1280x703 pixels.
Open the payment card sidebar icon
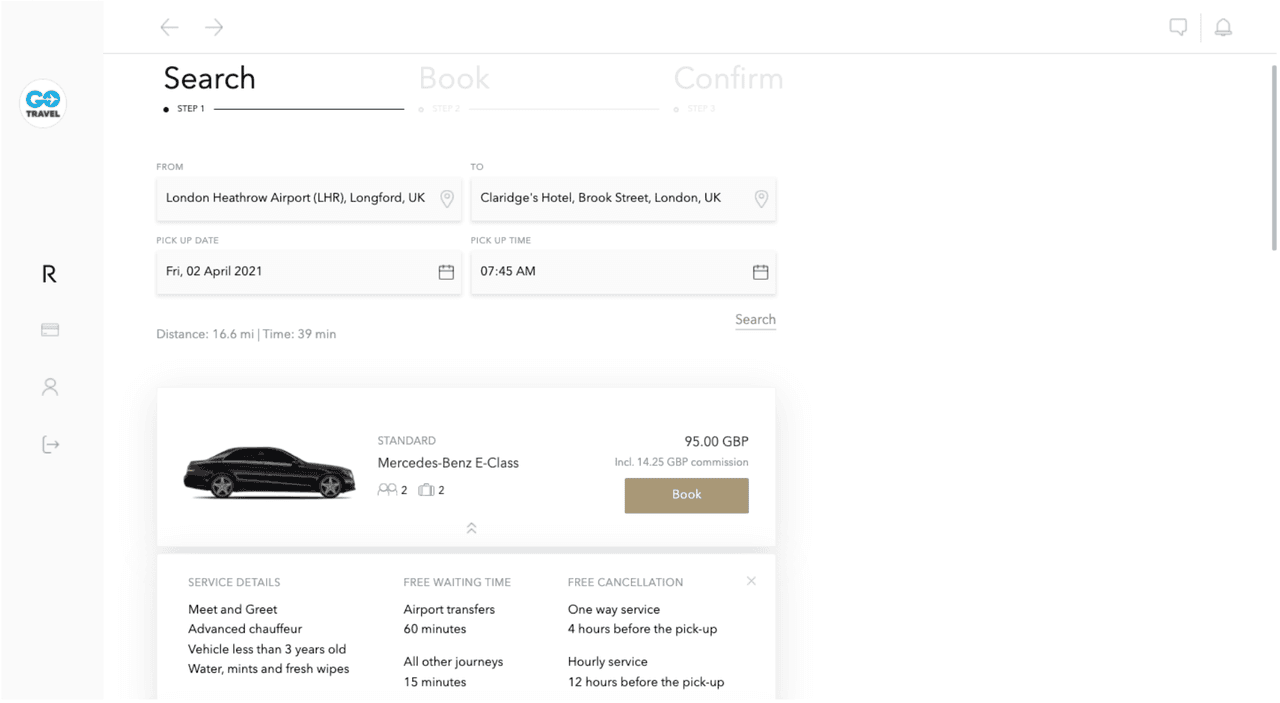(50, 330)
